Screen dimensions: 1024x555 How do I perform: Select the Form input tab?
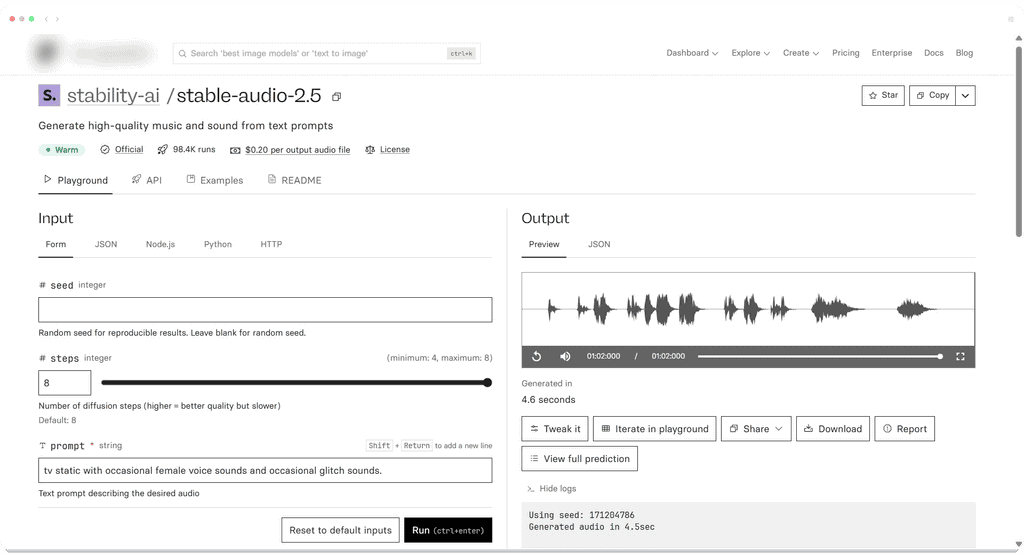pyautogui.click(x=56, y=244)
